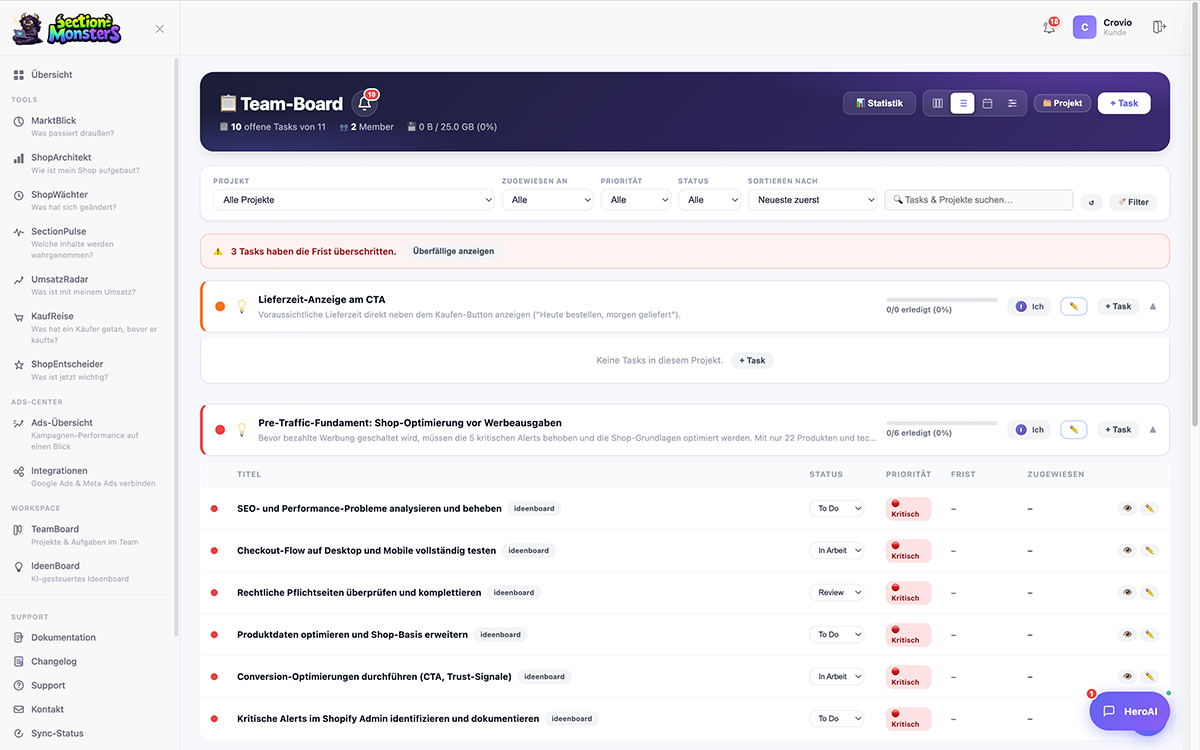Edit the Pre-Traffic-Fundament project via pencil
Screen dimensions: 1200x750
click(x=1073, y=429)
